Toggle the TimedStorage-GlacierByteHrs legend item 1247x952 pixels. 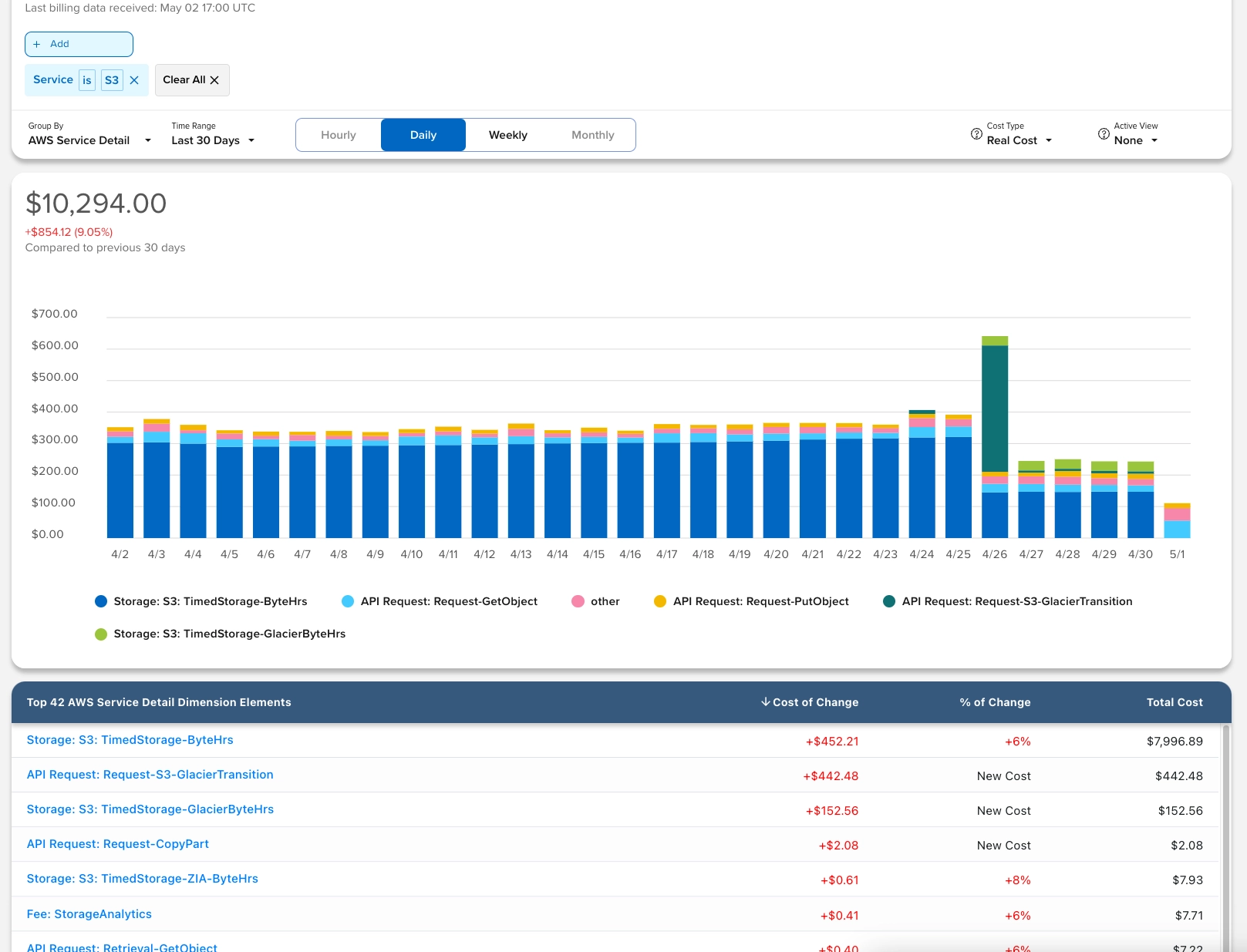tap(220, 634)
